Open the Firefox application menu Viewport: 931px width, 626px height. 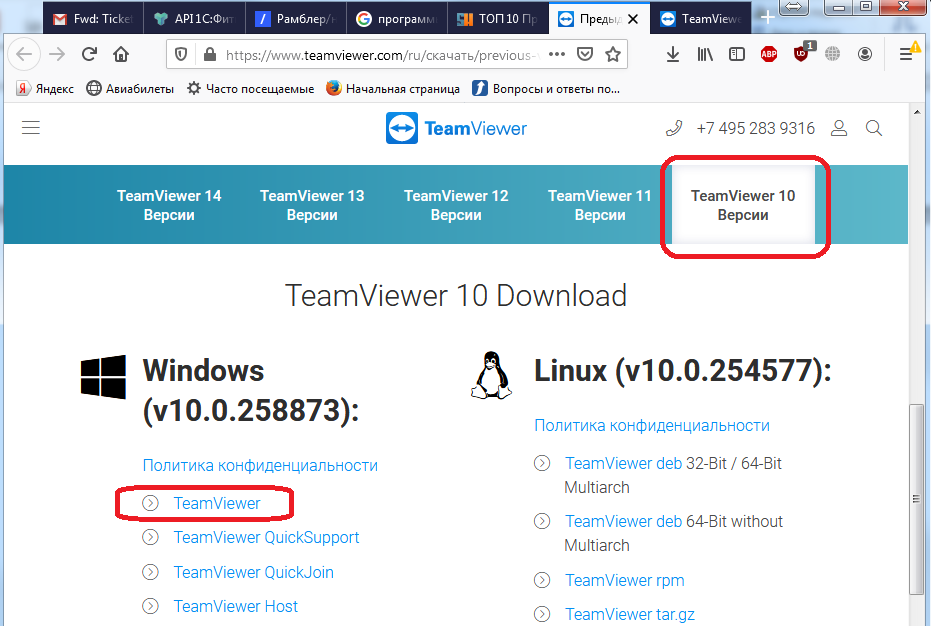pyautogui.click(x=907, y=53)
